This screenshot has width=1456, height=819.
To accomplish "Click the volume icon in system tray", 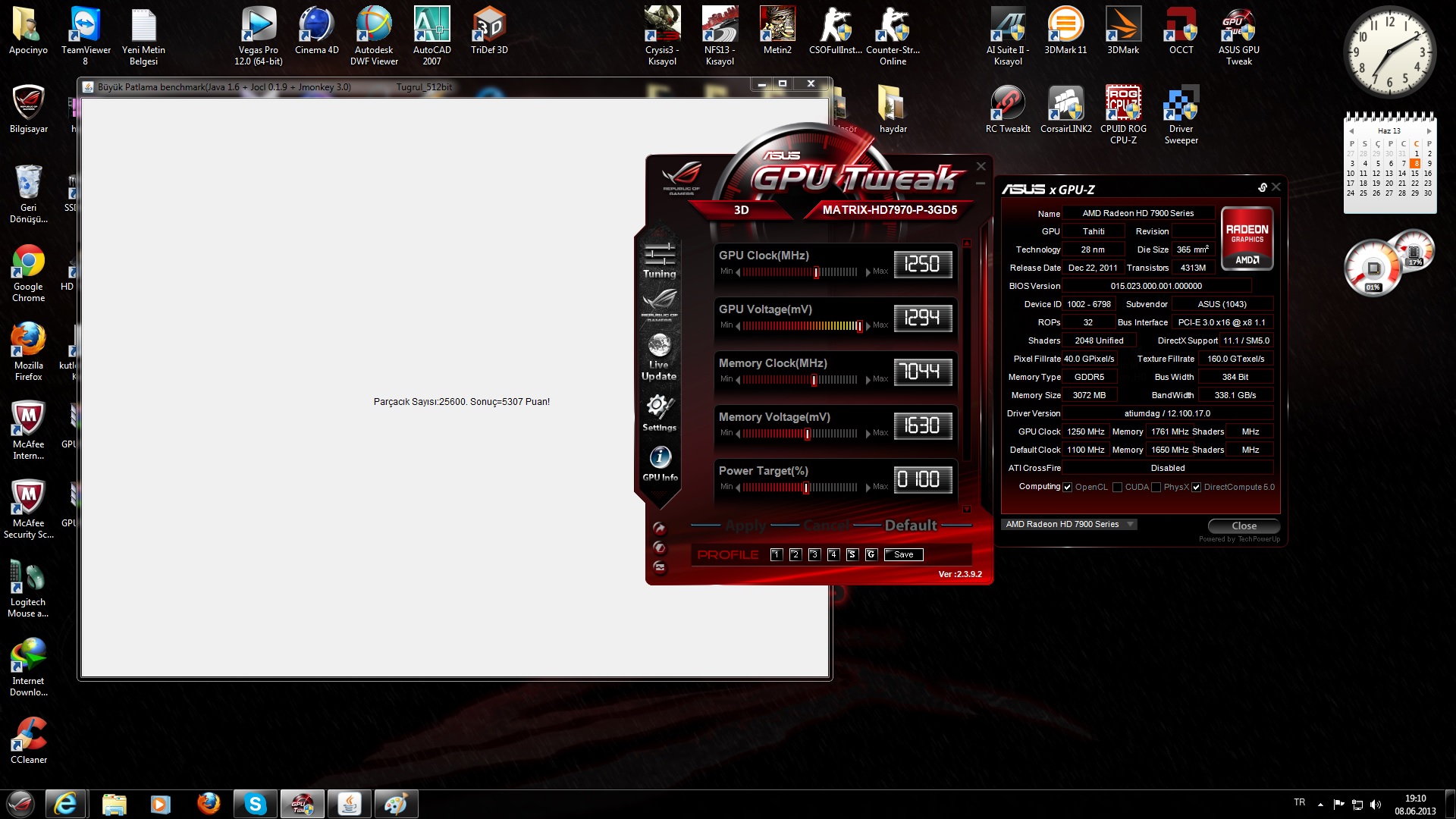I will 1376,805.
